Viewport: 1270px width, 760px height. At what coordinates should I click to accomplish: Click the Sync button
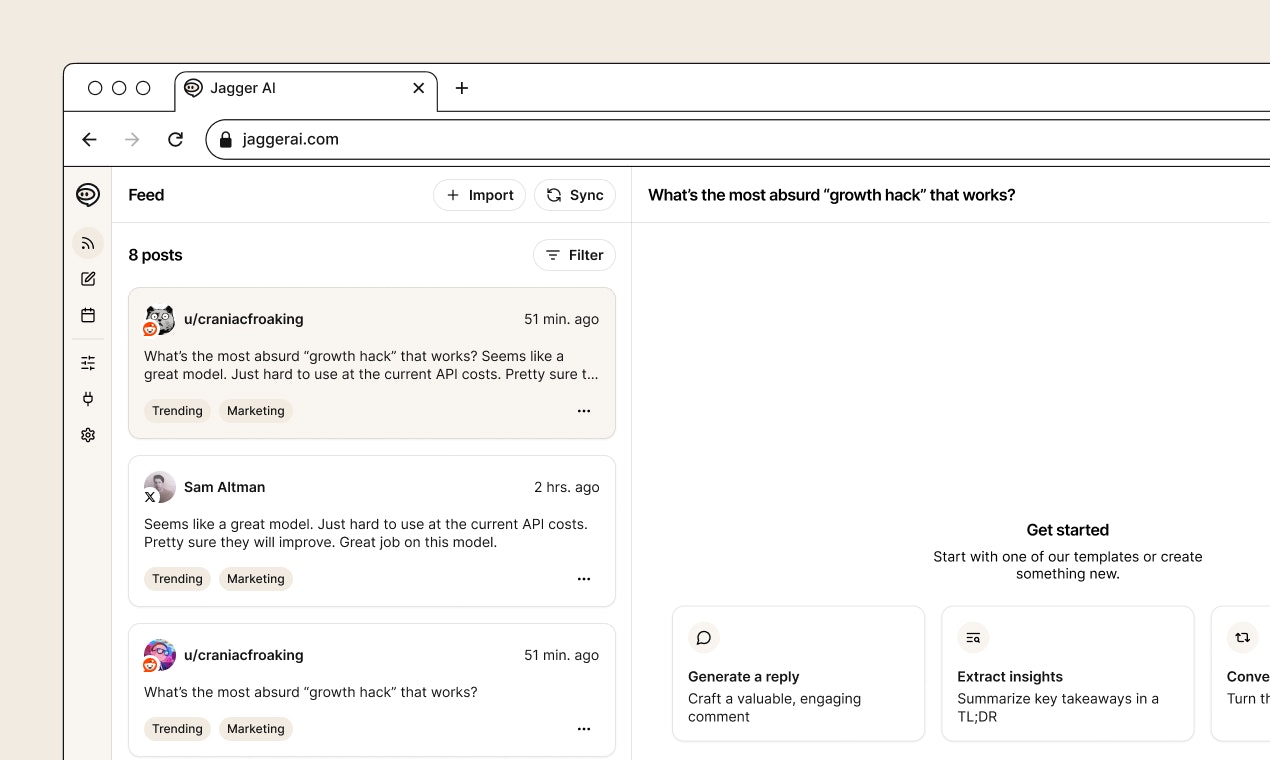tap(575, 195)
